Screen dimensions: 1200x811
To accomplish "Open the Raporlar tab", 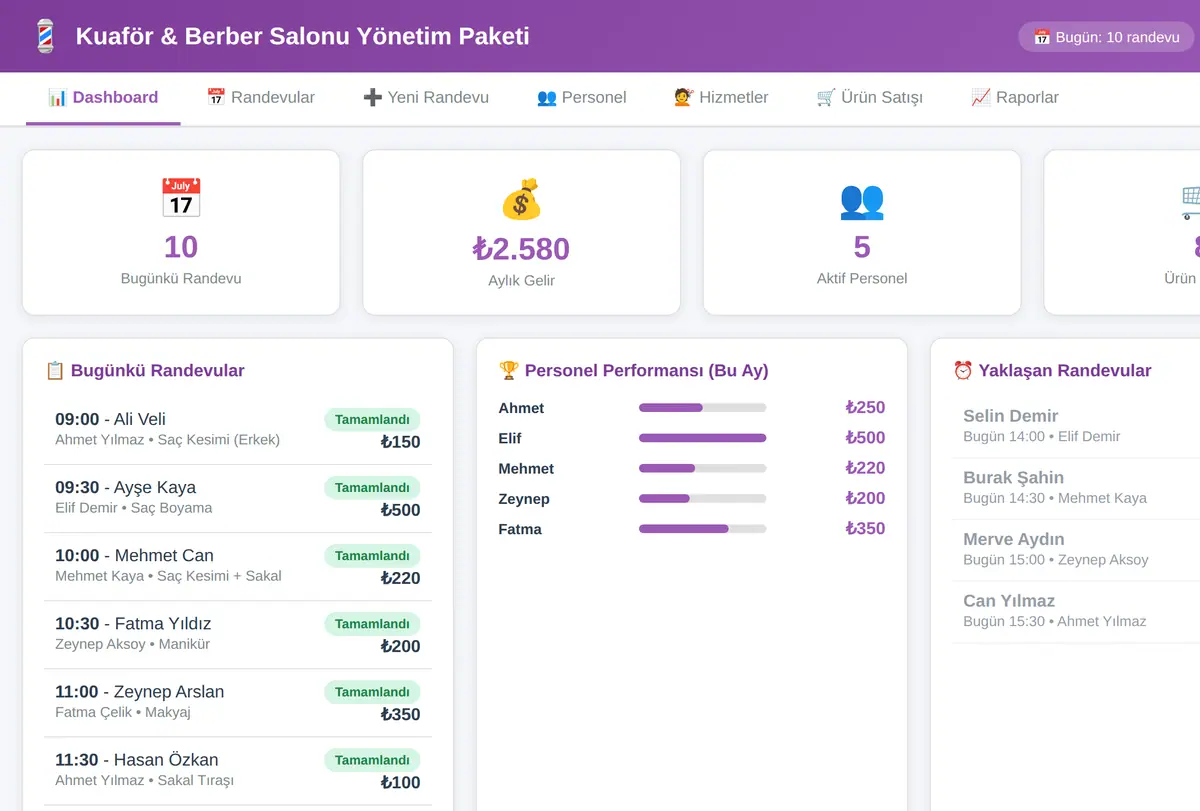I will click(x=1015, y=98).
